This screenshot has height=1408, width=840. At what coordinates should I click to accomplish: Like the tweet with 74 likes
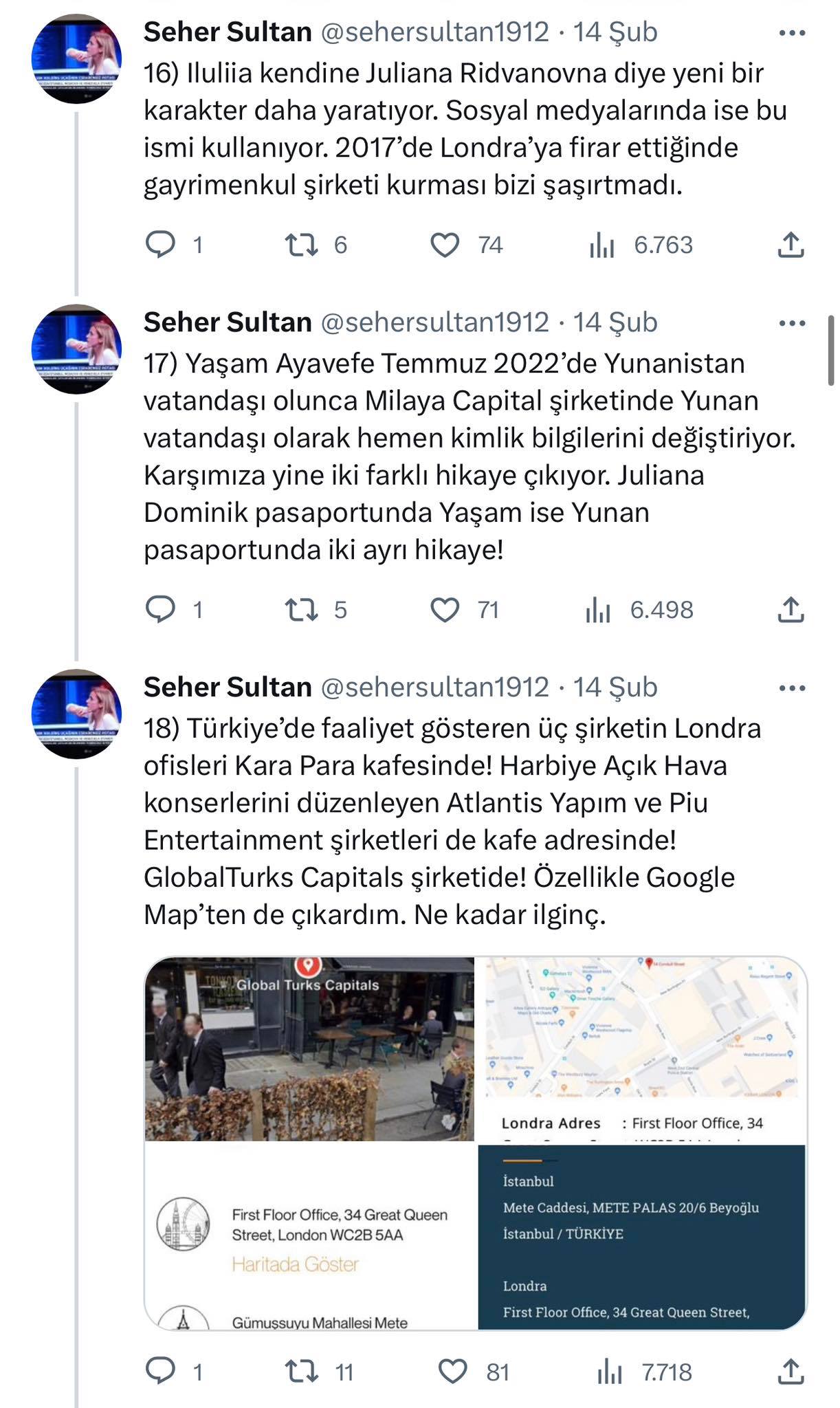point(445,245)
